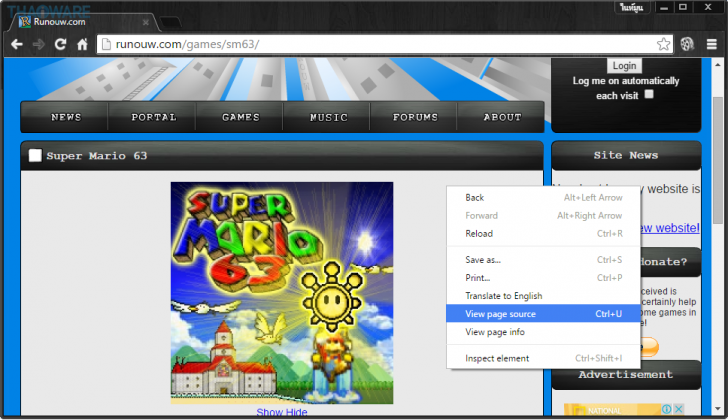Open the NEWS navigation button
This screenshot has width=728, height=420.
(x=65, y=117)
